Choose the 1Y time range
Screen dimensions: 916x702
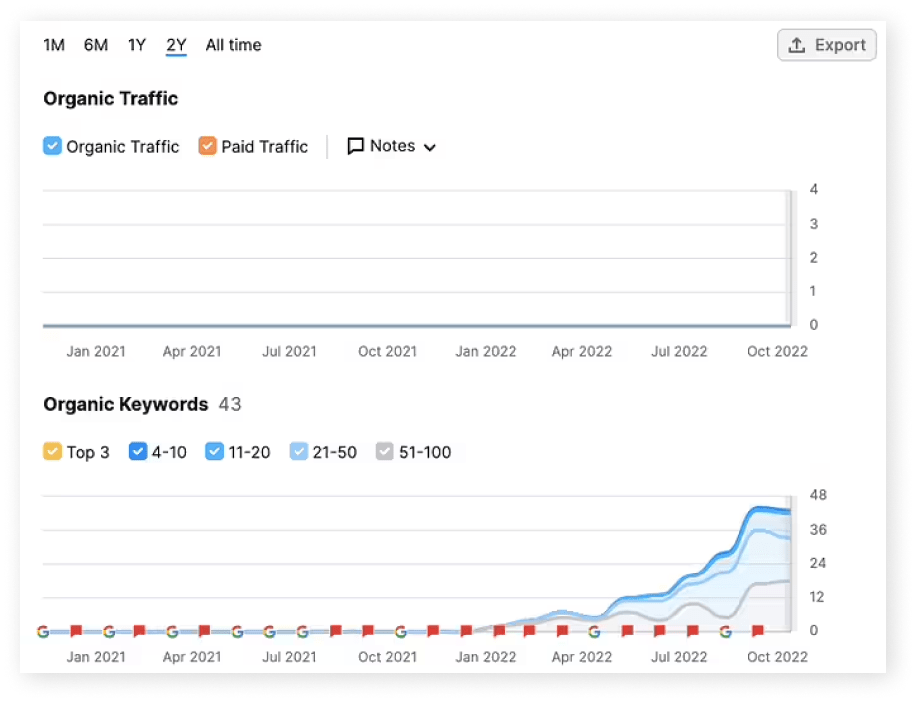pos(137,45)
